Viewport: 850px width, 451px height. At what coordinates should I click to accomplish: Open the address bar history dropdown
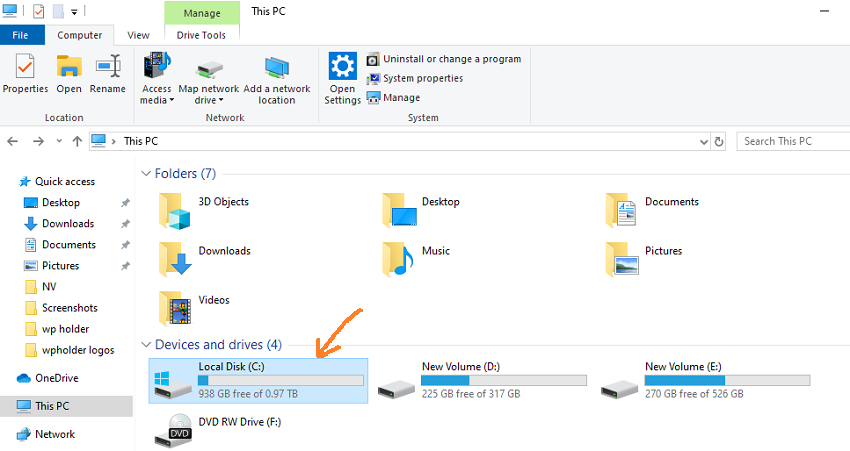(704, 141)
